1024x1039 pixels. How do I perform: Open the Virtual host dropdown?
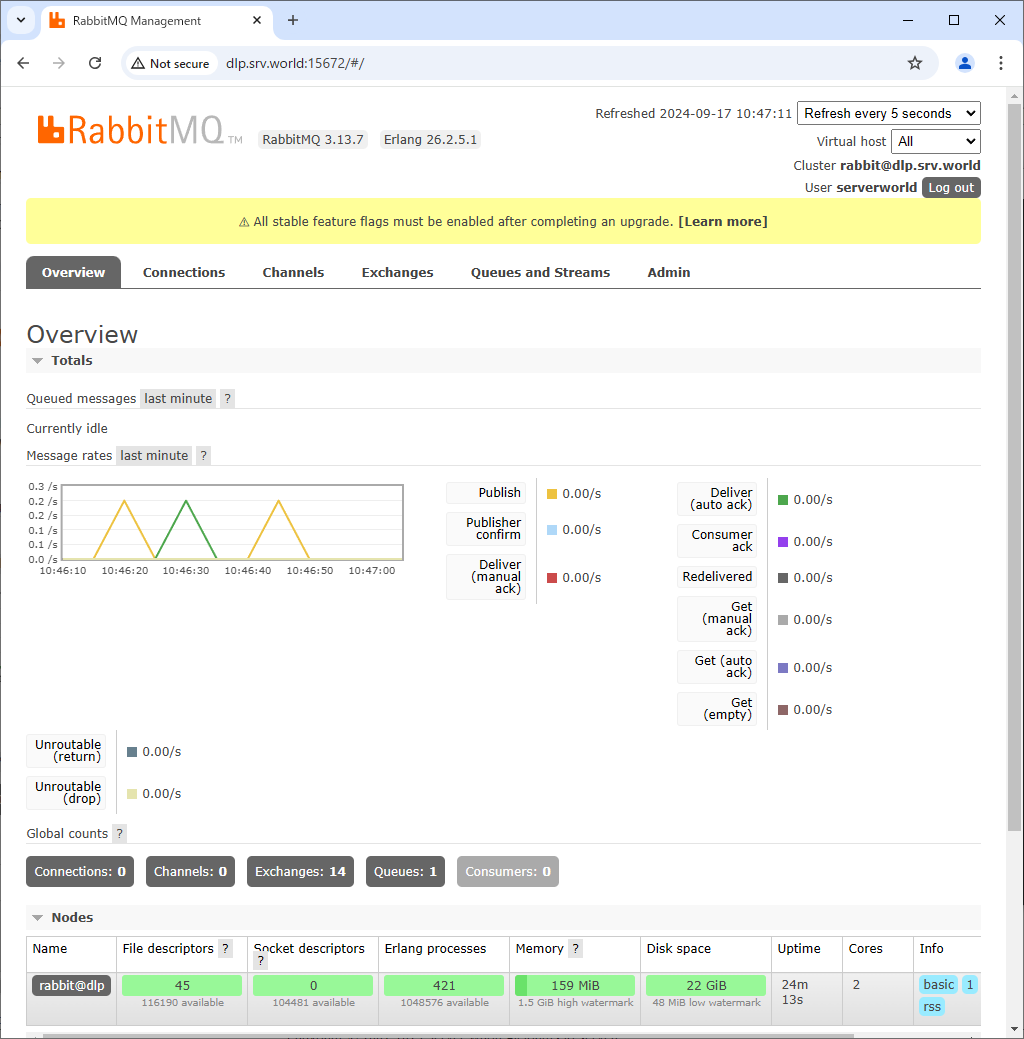[x=935, y=141]
